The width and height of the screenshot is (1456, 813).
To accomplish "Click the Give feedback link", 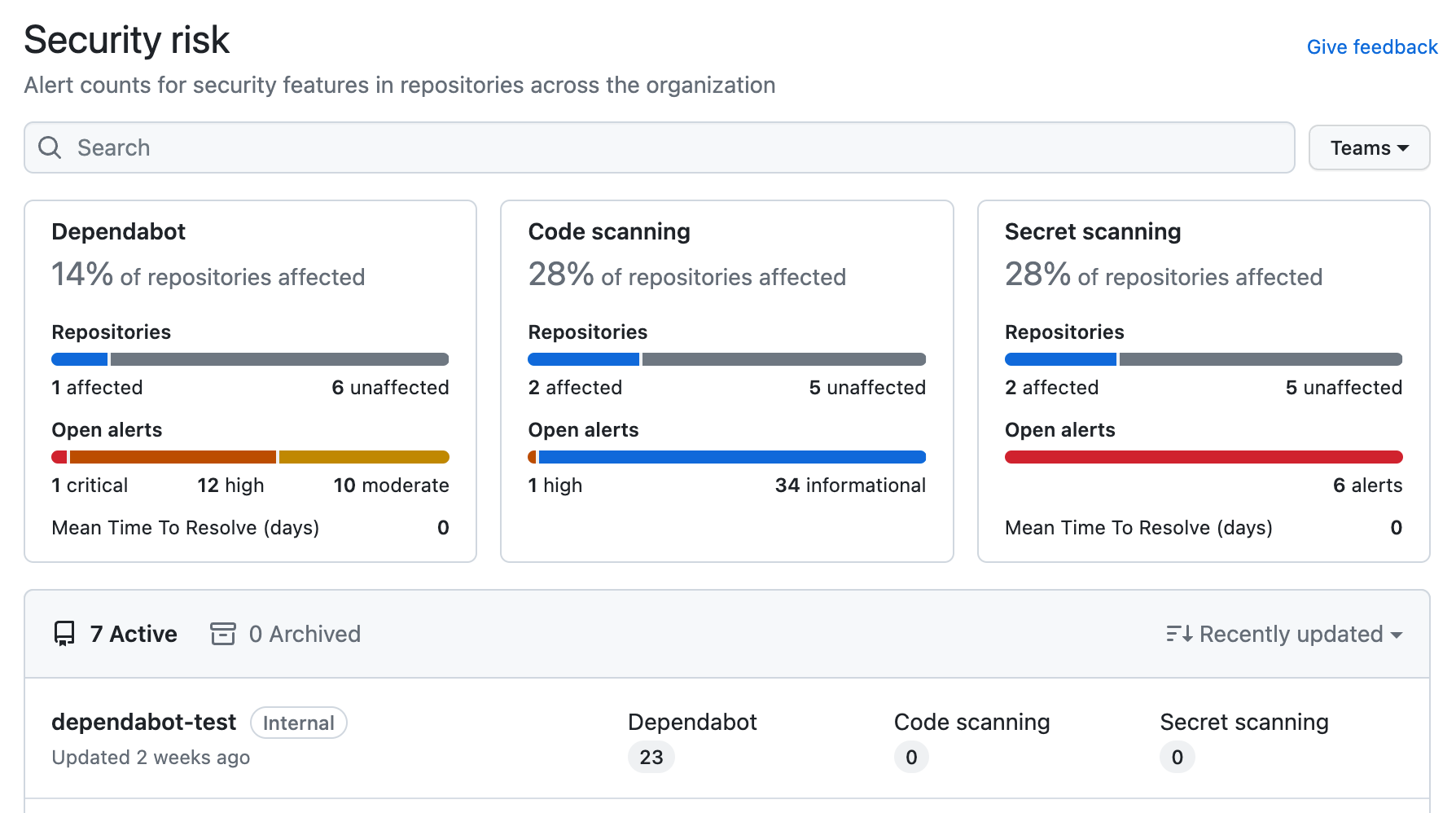I will (x=1371, y=47).
